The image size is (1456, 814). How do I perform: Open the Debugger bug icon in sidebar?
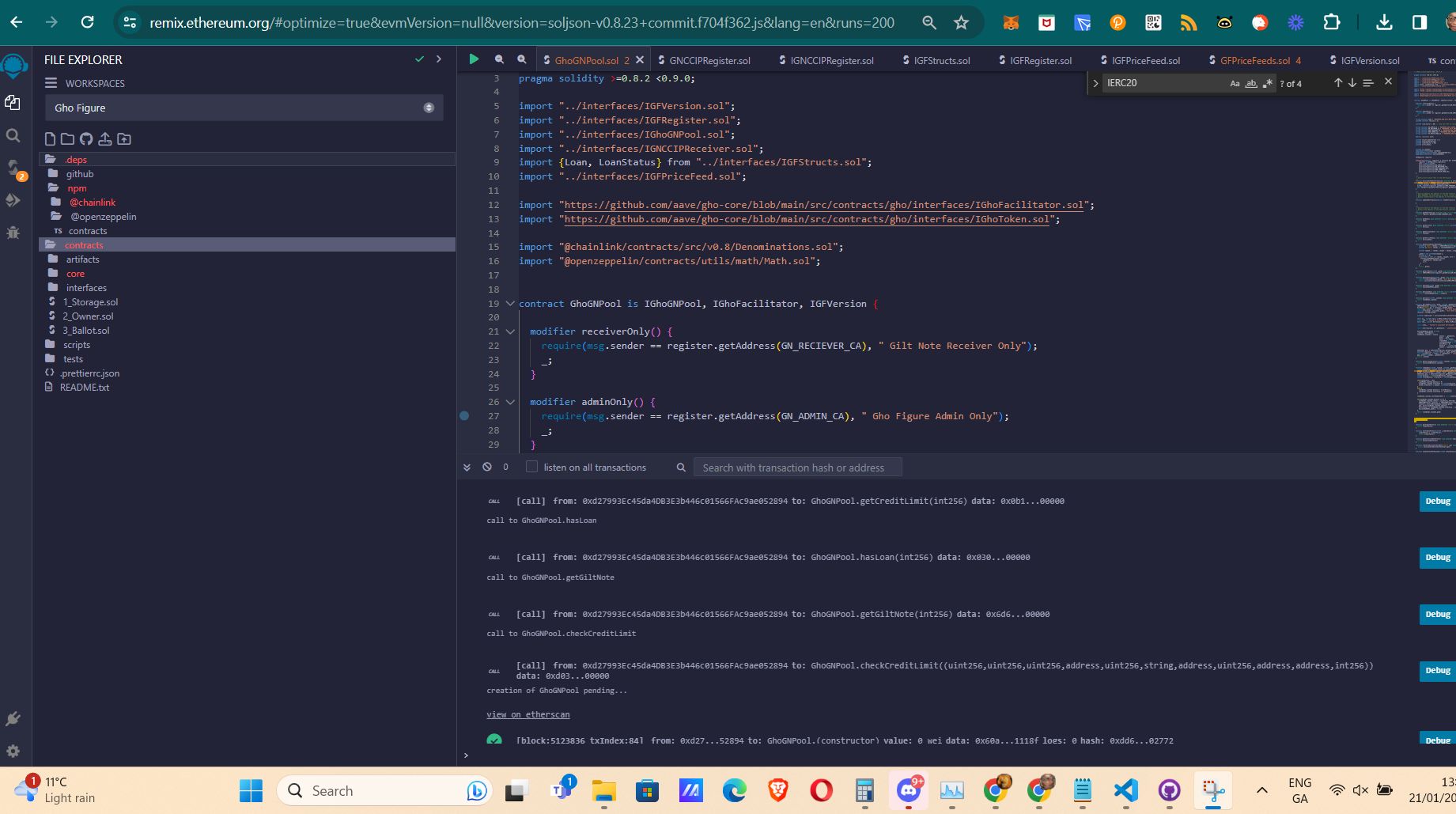[13, 233]
